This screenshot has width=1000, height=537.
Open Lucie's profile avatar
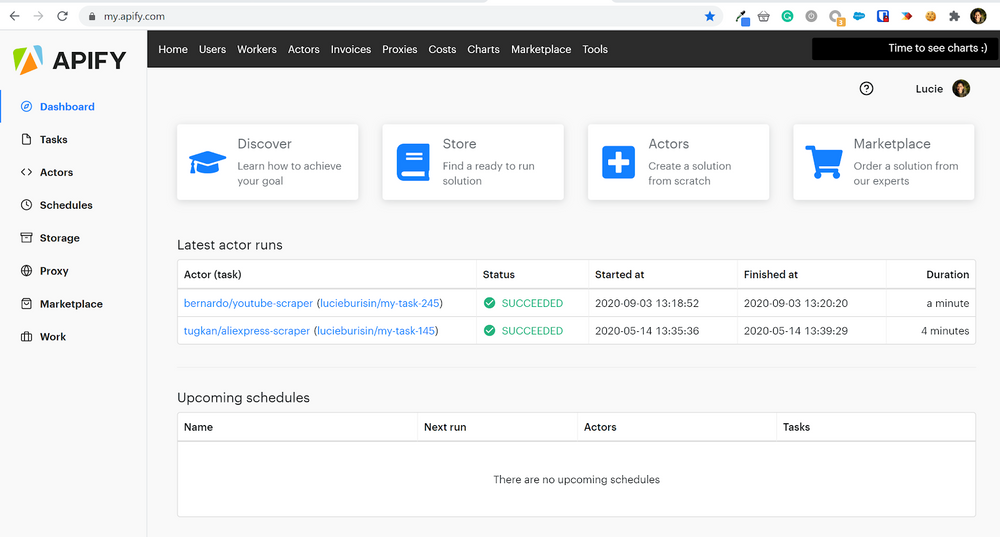pyautogui.click(x=961, y=88)
